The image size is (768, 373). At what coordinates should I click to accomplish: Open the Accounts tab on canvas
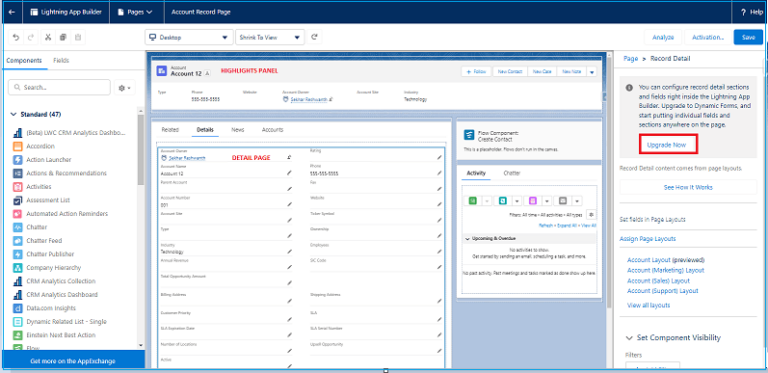[273, 130]
